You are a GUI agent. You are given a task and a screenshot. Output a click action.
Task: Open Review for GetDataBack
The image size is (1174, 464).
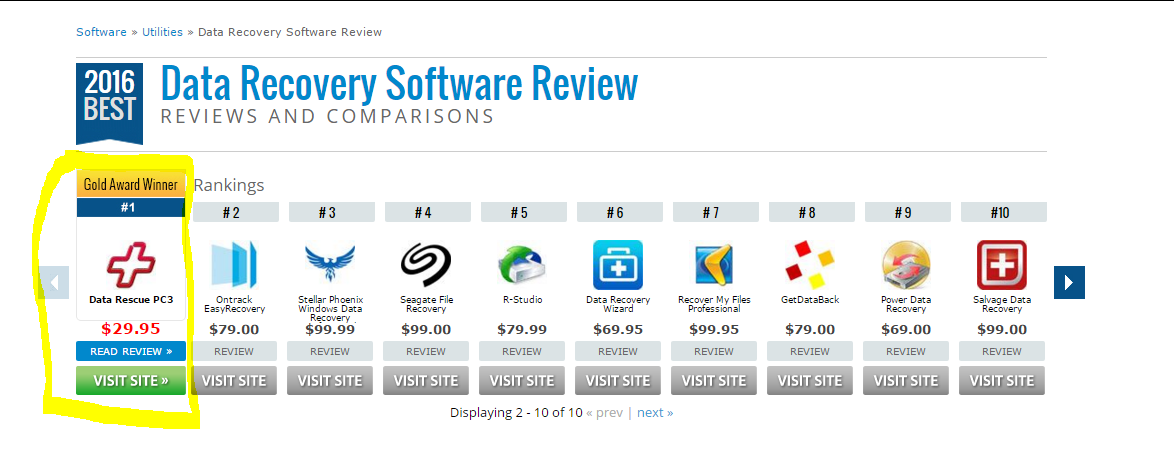coord(809,351)
